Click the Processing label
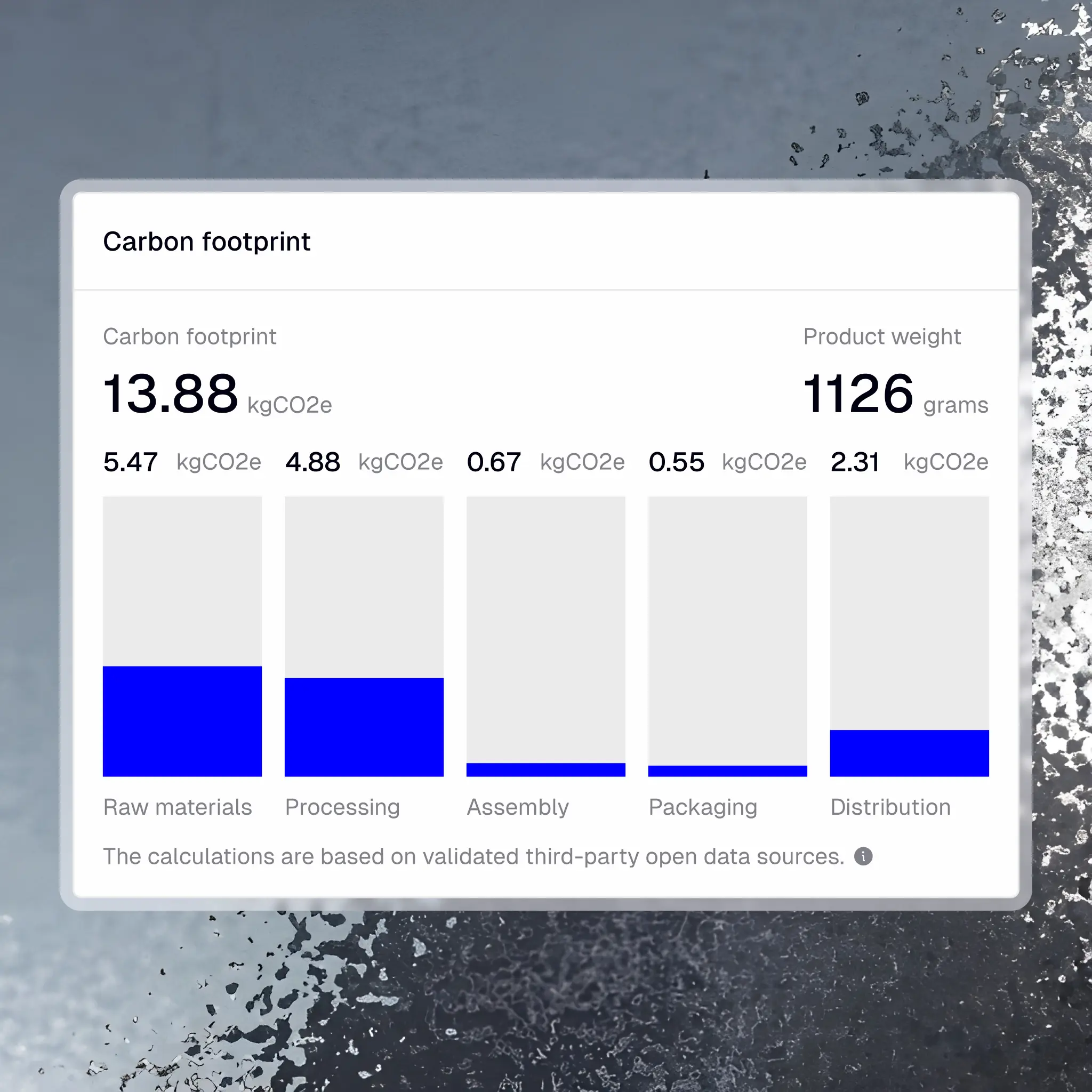This screenshot has height=1092, width=1092. [342, 807]
